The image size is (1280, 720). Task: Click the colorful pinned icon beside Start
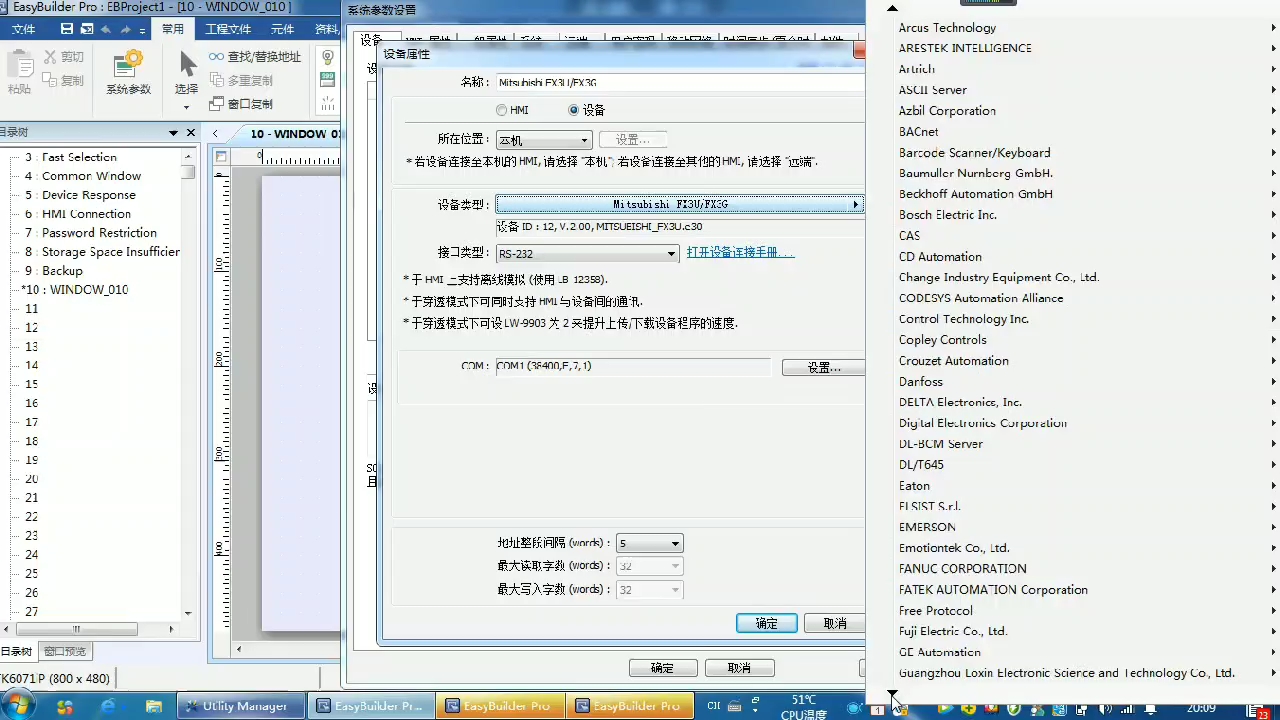click(x=65, y=706)
